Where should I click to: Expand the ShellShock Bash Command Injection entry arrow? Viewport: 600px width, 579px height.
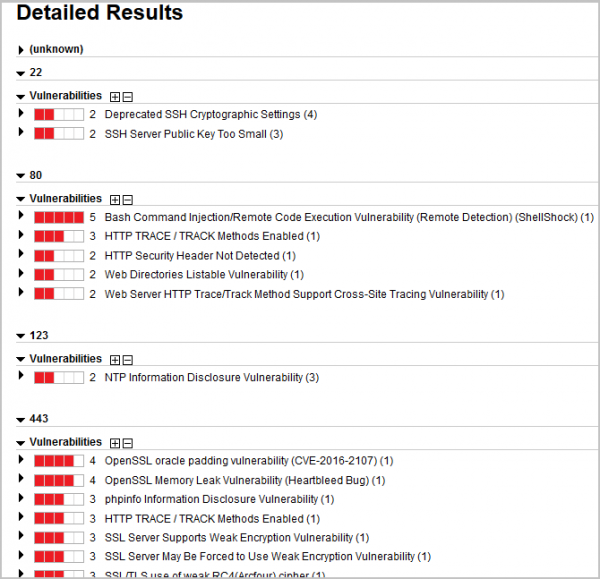pos(21,217)
